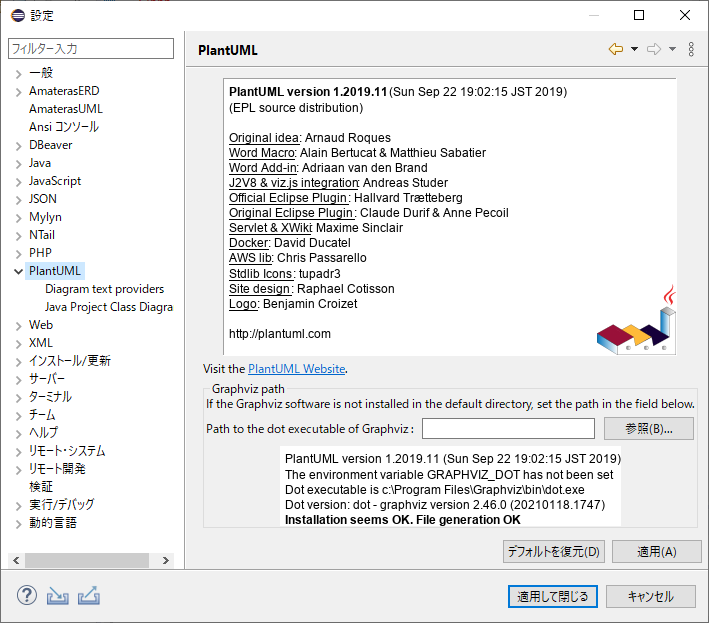Click the PlantUML logo image

[x=636, y=324]
